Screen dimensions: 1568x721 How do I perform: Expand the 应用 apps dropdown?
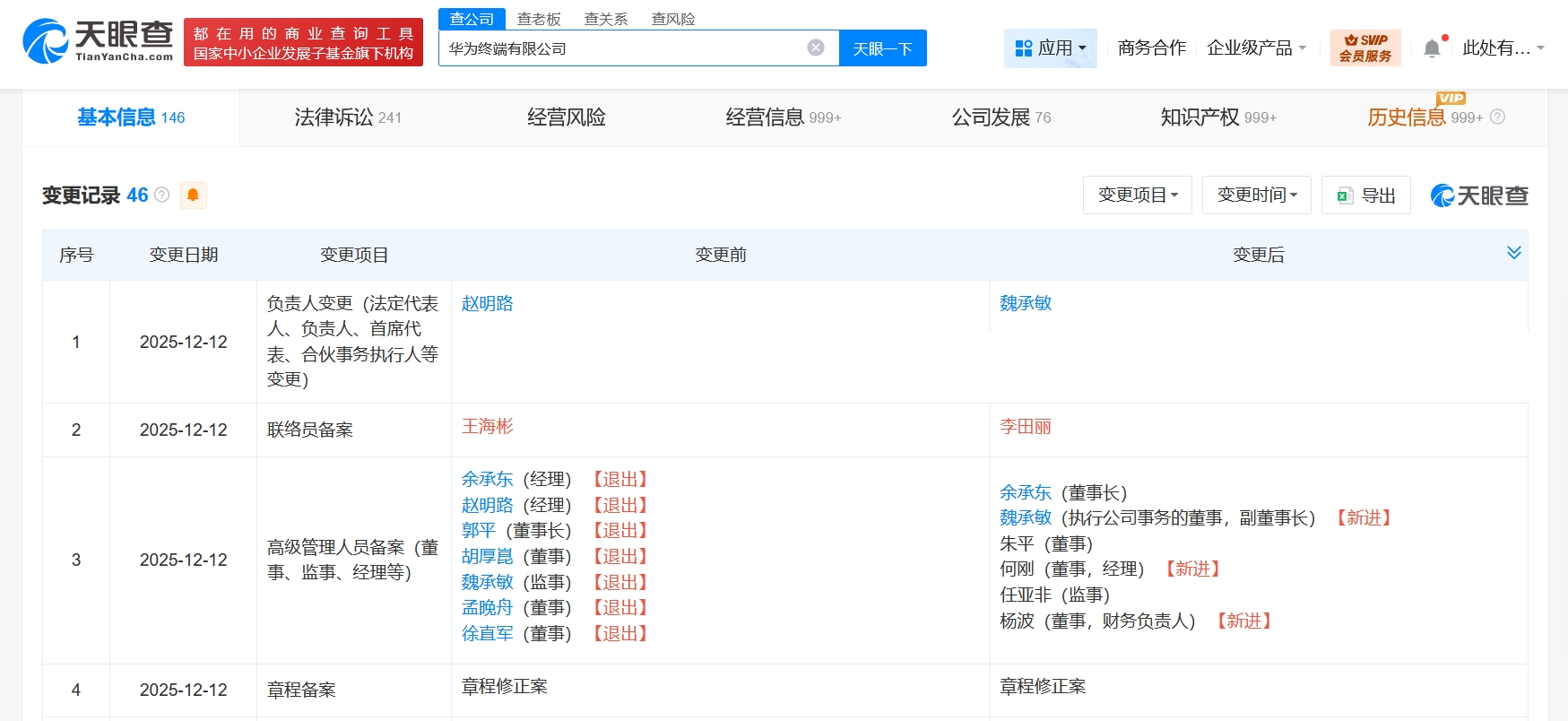pos(1050,48)
